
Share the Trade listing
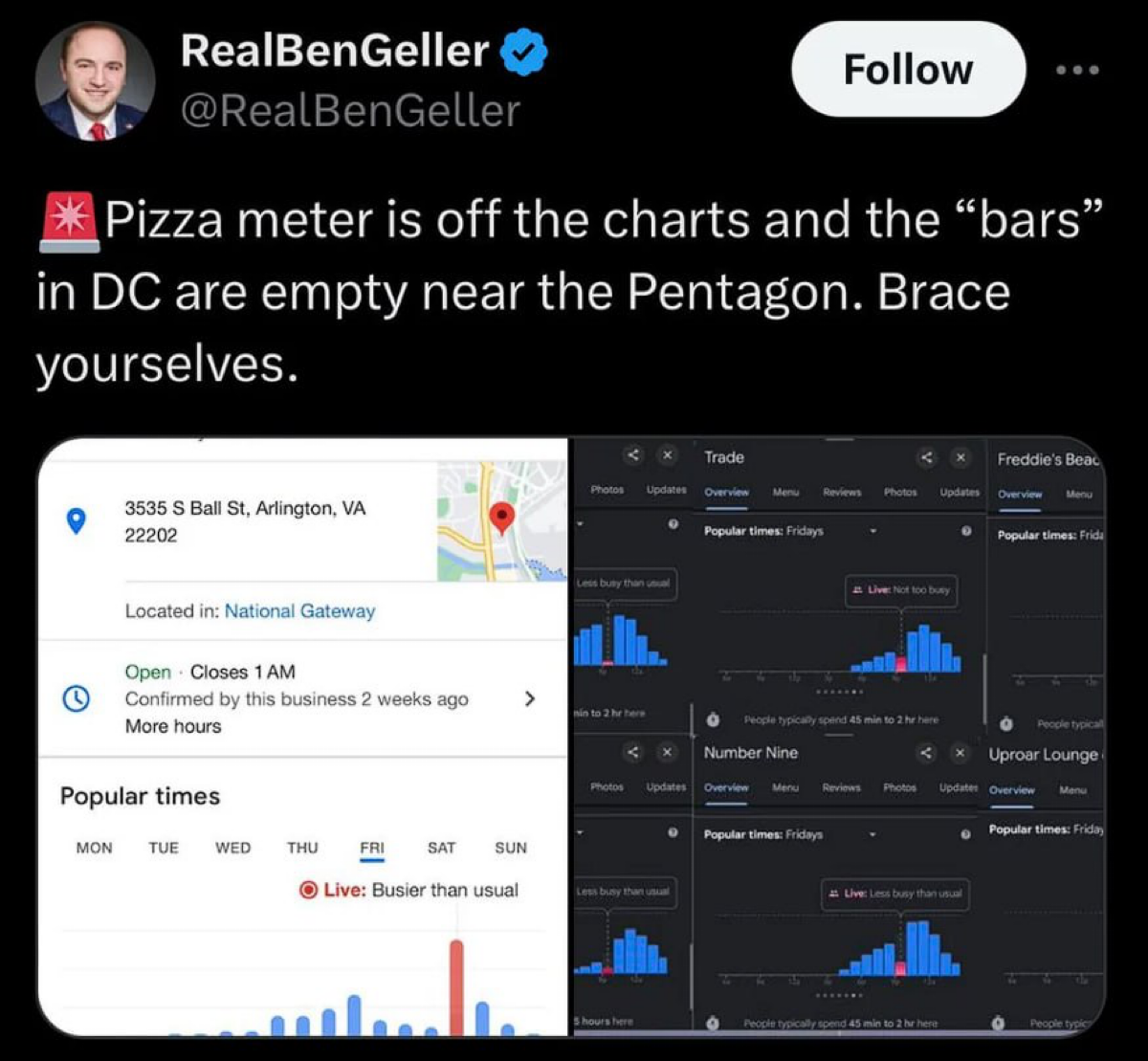point(926,458)
